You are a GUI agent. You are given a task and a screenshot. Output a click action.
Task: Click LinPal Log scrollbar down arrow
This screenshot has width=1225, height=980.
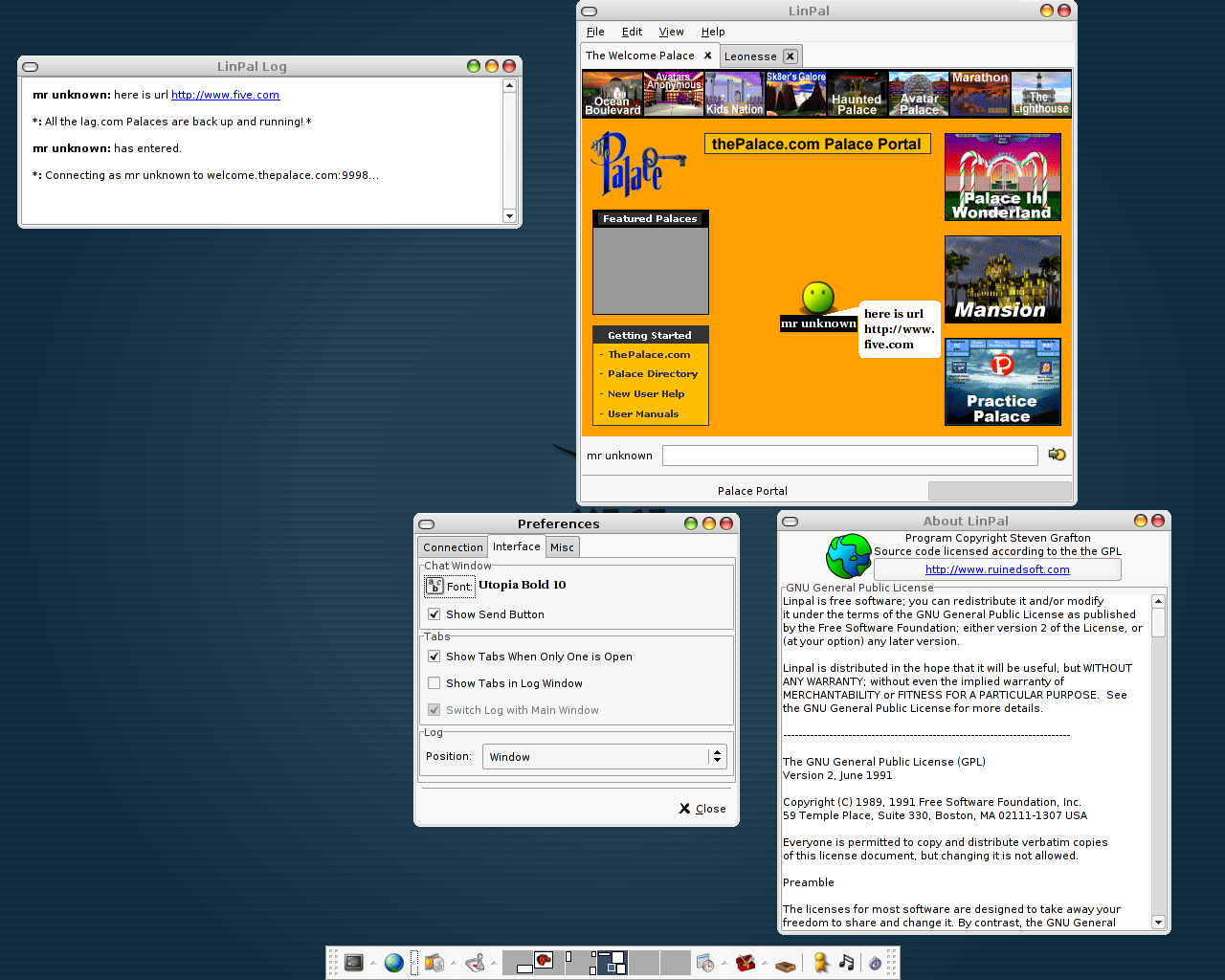(509, 216)
